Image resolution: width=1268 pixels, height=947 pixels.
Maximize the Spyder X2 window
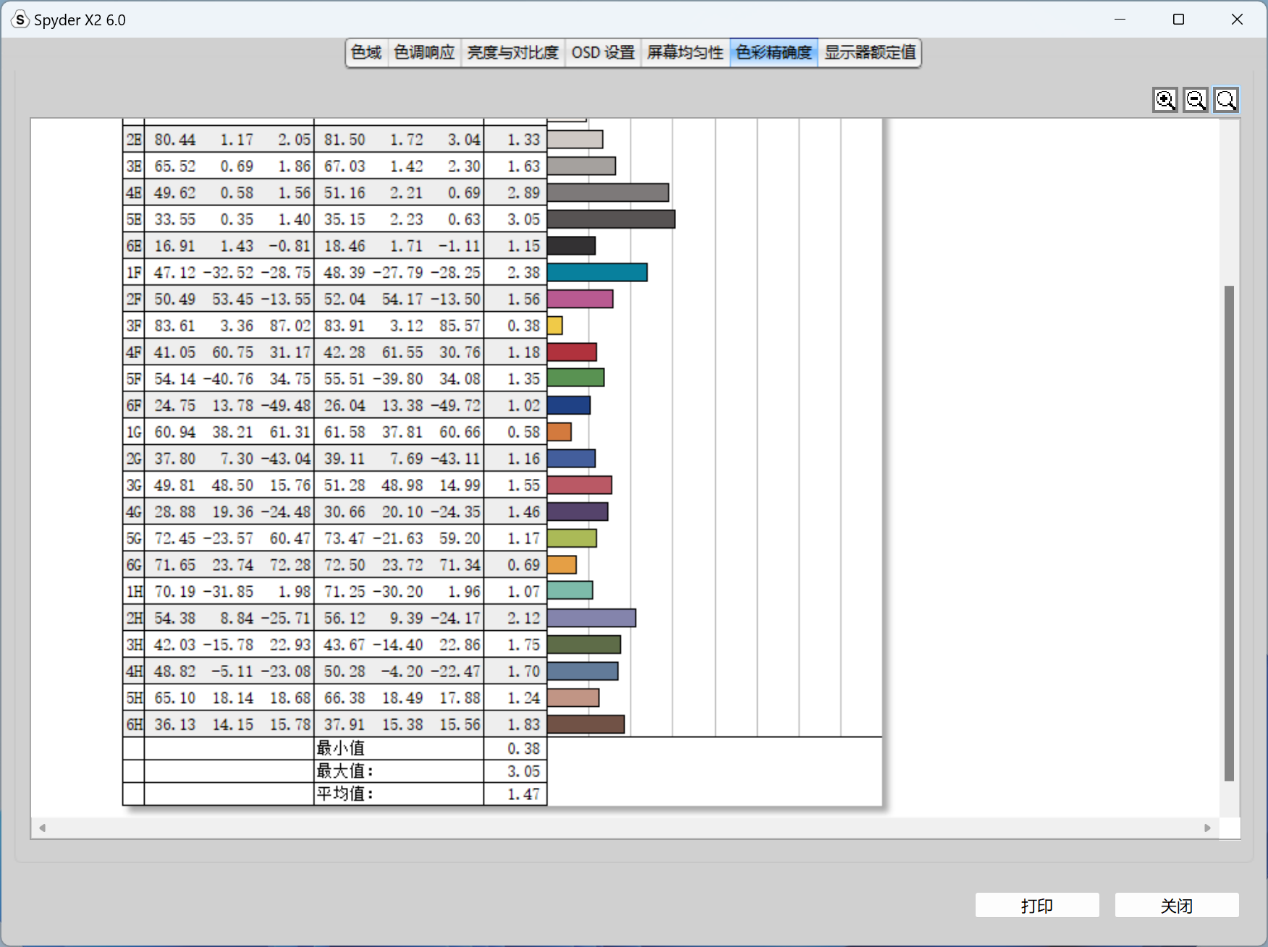pos(1179,20)
